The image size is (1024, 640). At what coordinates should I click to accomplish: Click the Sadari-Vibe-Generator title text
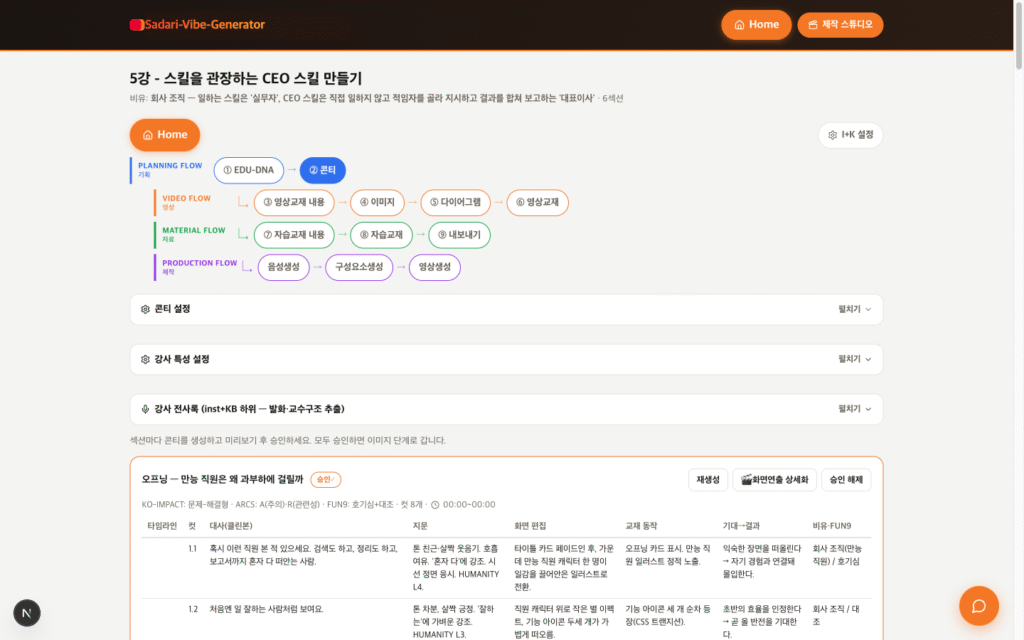click(204, 25)
